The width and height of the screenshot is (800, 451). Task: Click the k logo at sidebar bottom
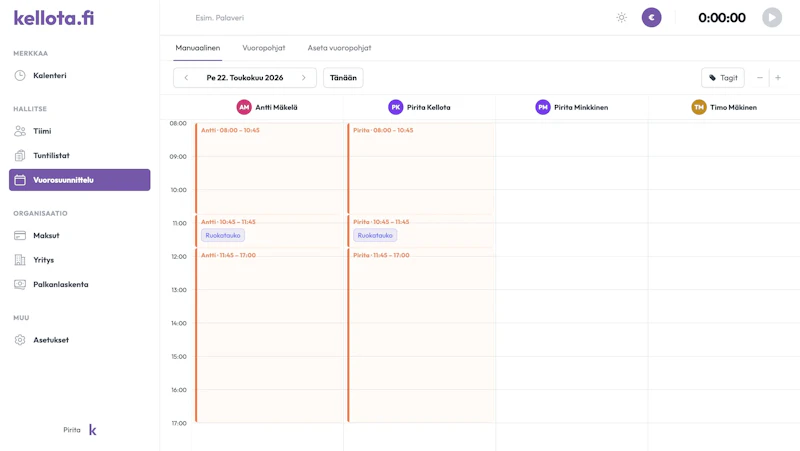pos(92,430)
